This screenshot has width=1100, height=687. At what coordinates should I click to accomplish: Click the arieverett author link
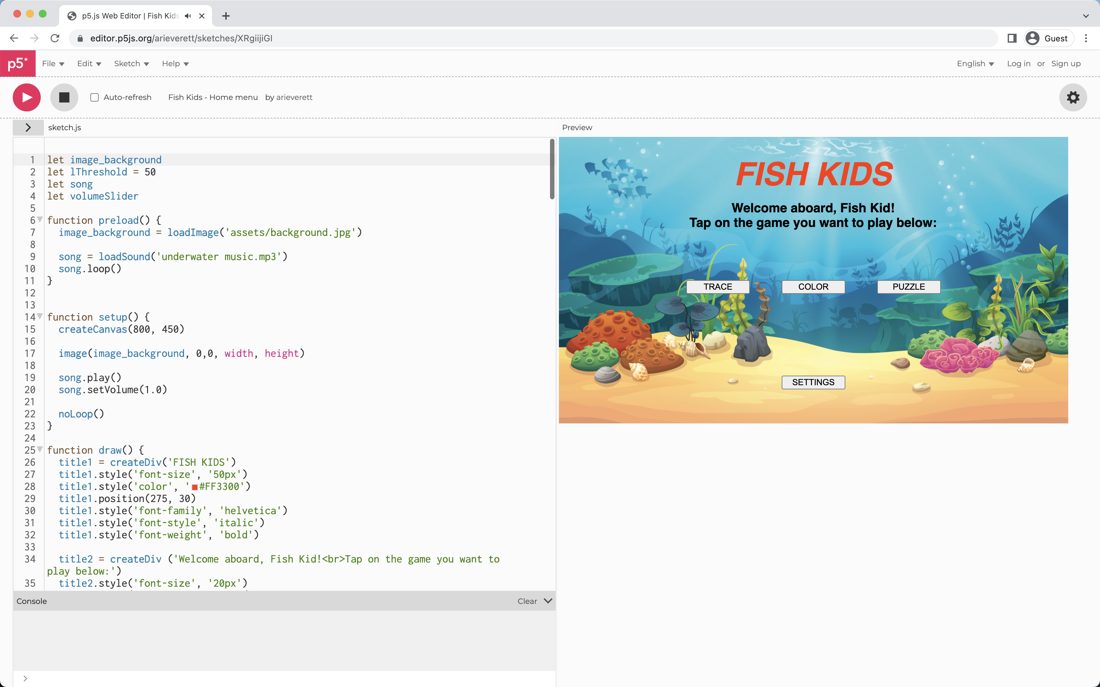coord(294,98)
